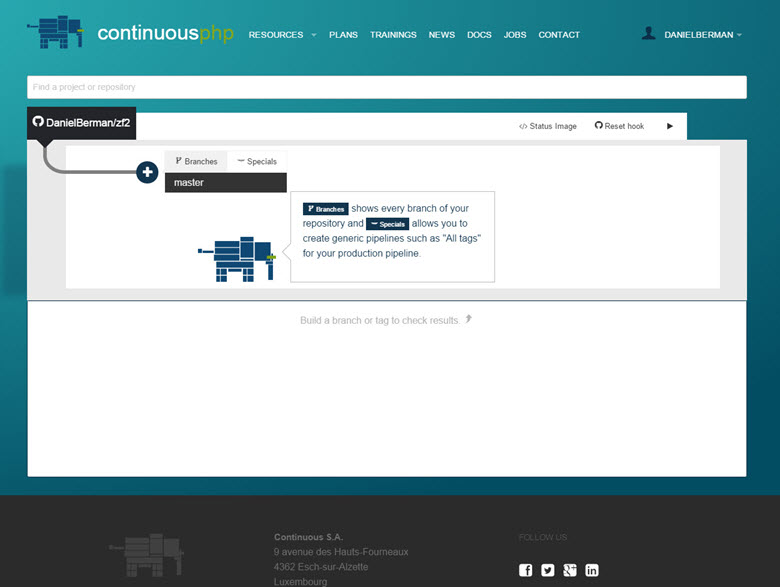Viewport: 780px width, 587px height.
Task: Click the plus button to add pipeline
Action: point(147,172)
